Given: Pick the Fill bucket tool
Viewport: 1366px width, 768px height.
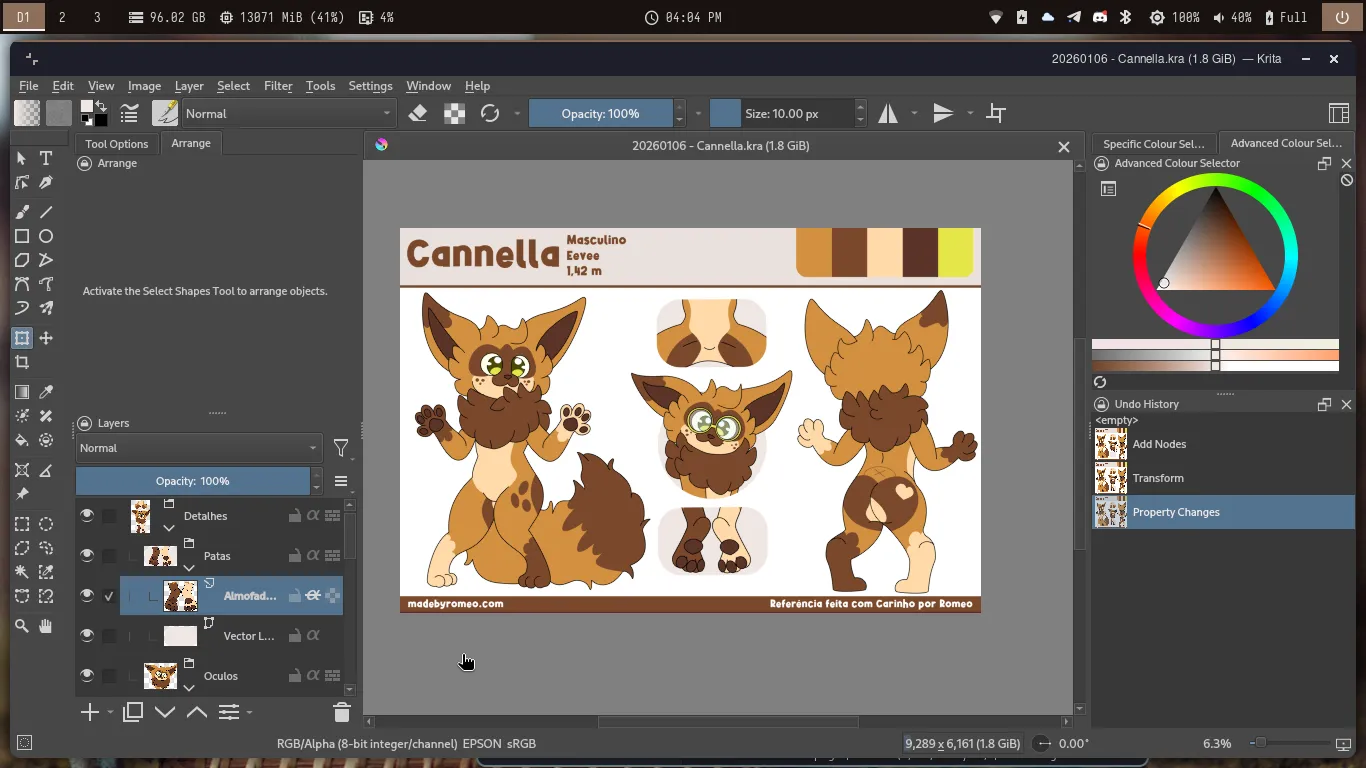Looking at the screenshot, I should point(22,440).
